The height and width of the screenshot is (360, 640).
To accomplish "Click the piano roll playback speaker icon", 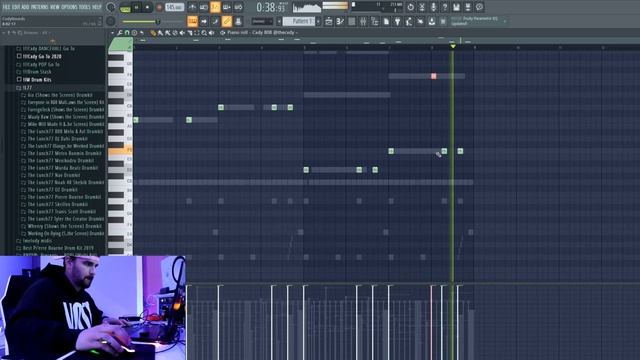I will pyautogui.click(x=211, y=33).
